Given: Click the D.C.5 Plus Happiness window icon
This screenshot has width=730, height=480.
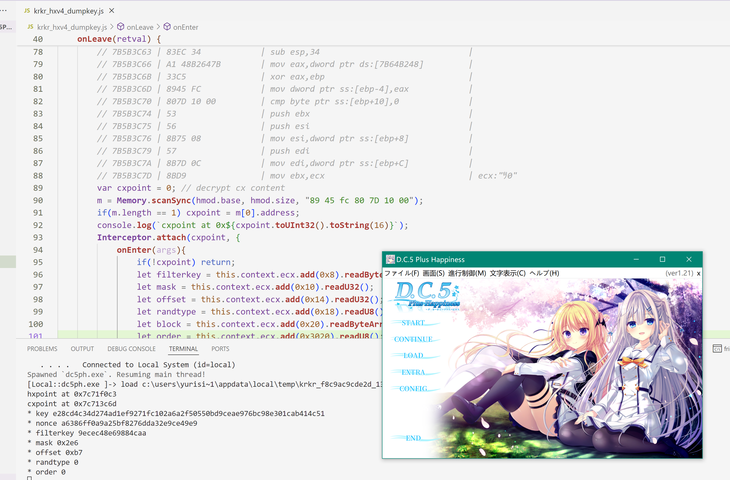Looking at the screenshot, I should click(390, 259).
